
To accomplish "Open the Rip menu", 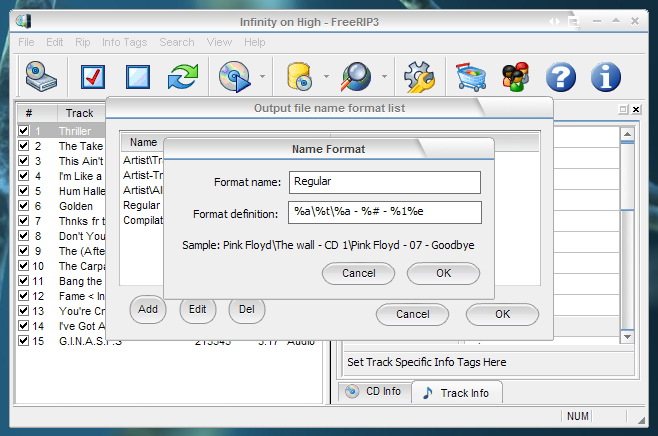I will (x=82, y=42).
